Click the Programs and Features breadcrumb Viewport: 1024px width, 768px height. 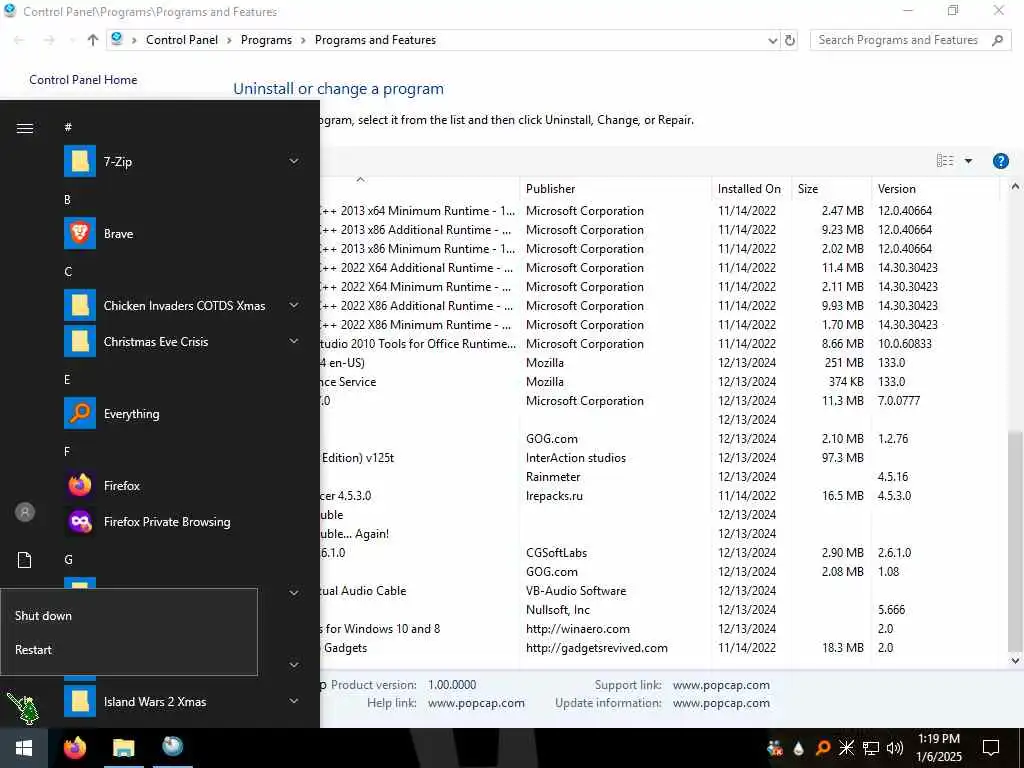coord(376,40)
